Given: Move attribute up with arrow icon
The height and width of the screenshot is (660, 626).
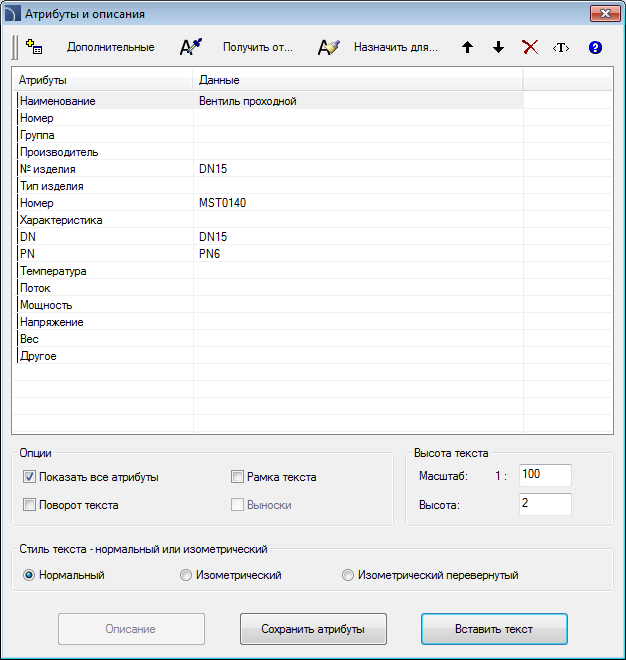Looking at the screenshot, I should tap(467, 47).
